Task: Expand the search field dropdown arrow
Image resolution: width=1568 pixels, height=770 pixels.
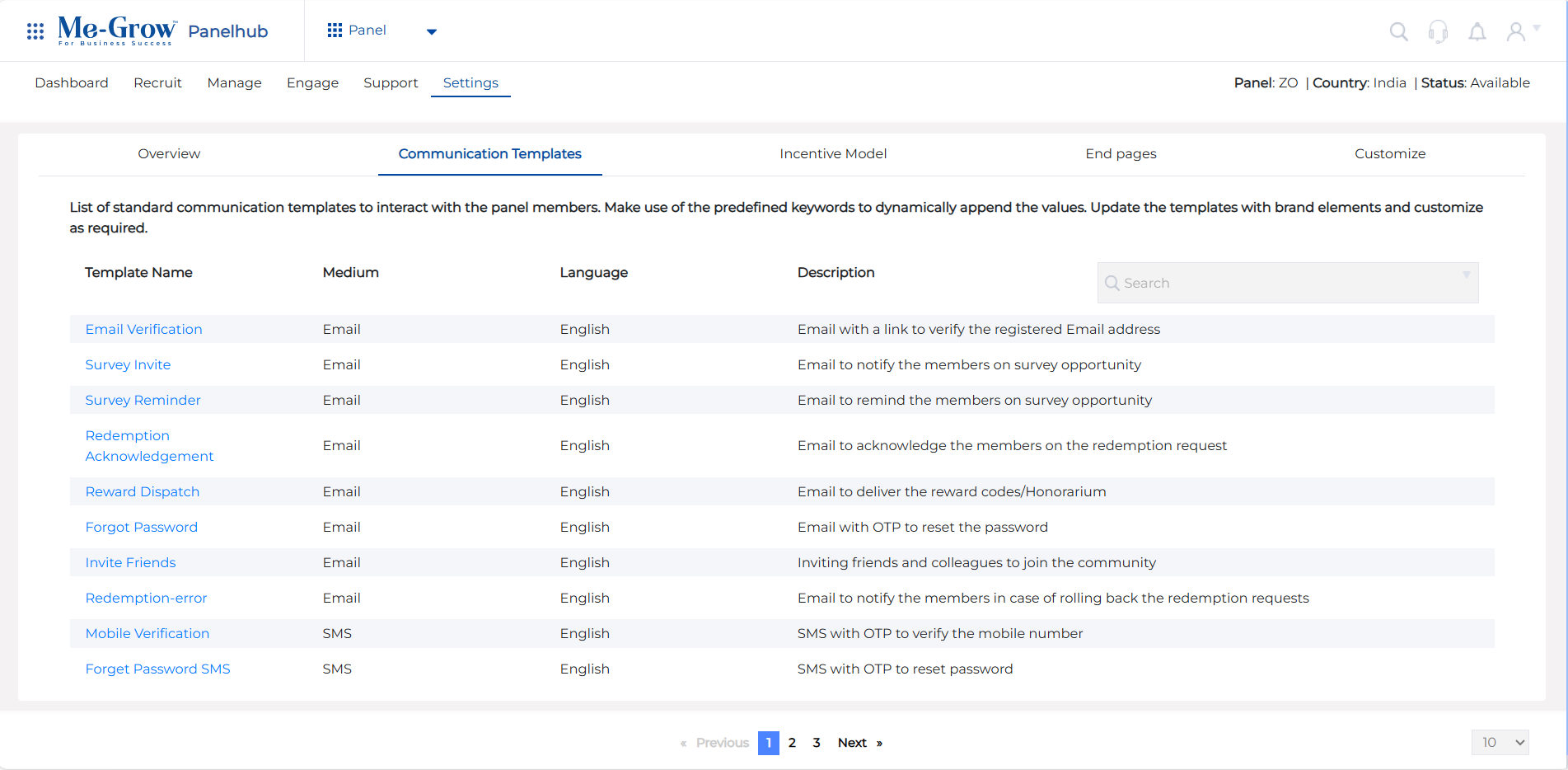Action: coord(1466,275)
